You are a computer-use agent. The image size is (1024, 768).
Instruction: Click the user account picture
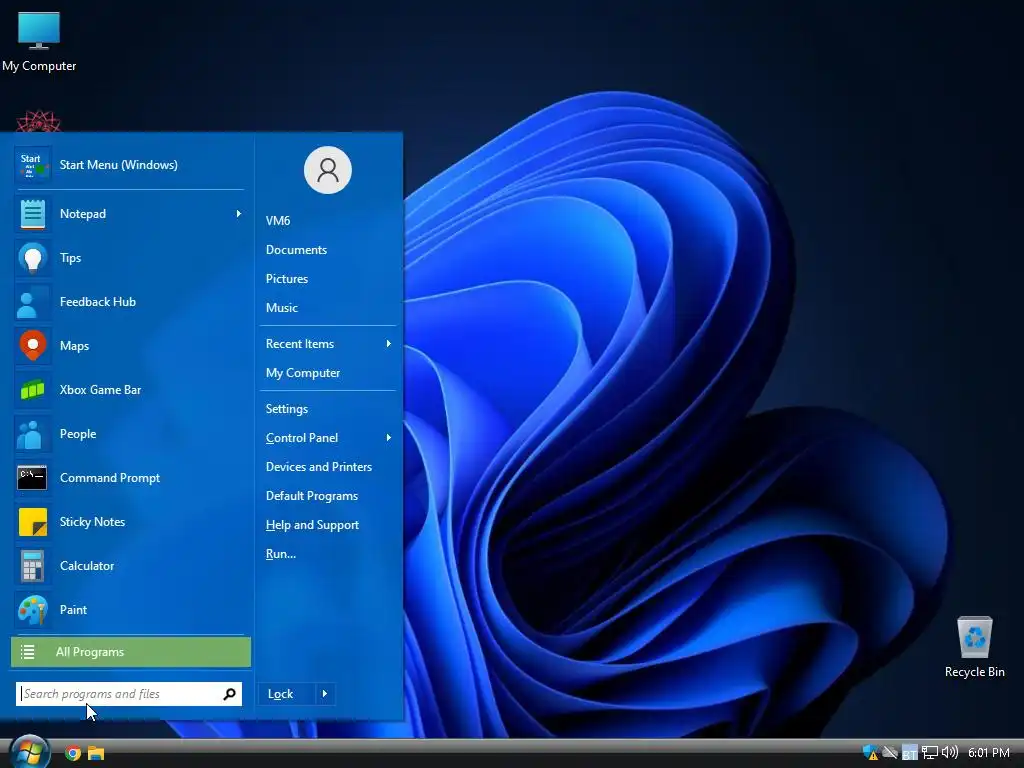pos(328,170)
